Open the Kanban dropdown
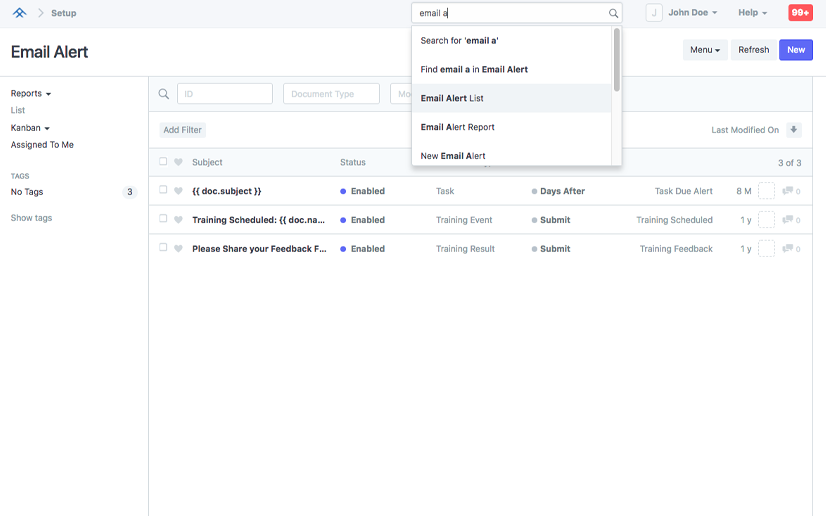Screen dimensions: 826x516 (x=30, y=128)
